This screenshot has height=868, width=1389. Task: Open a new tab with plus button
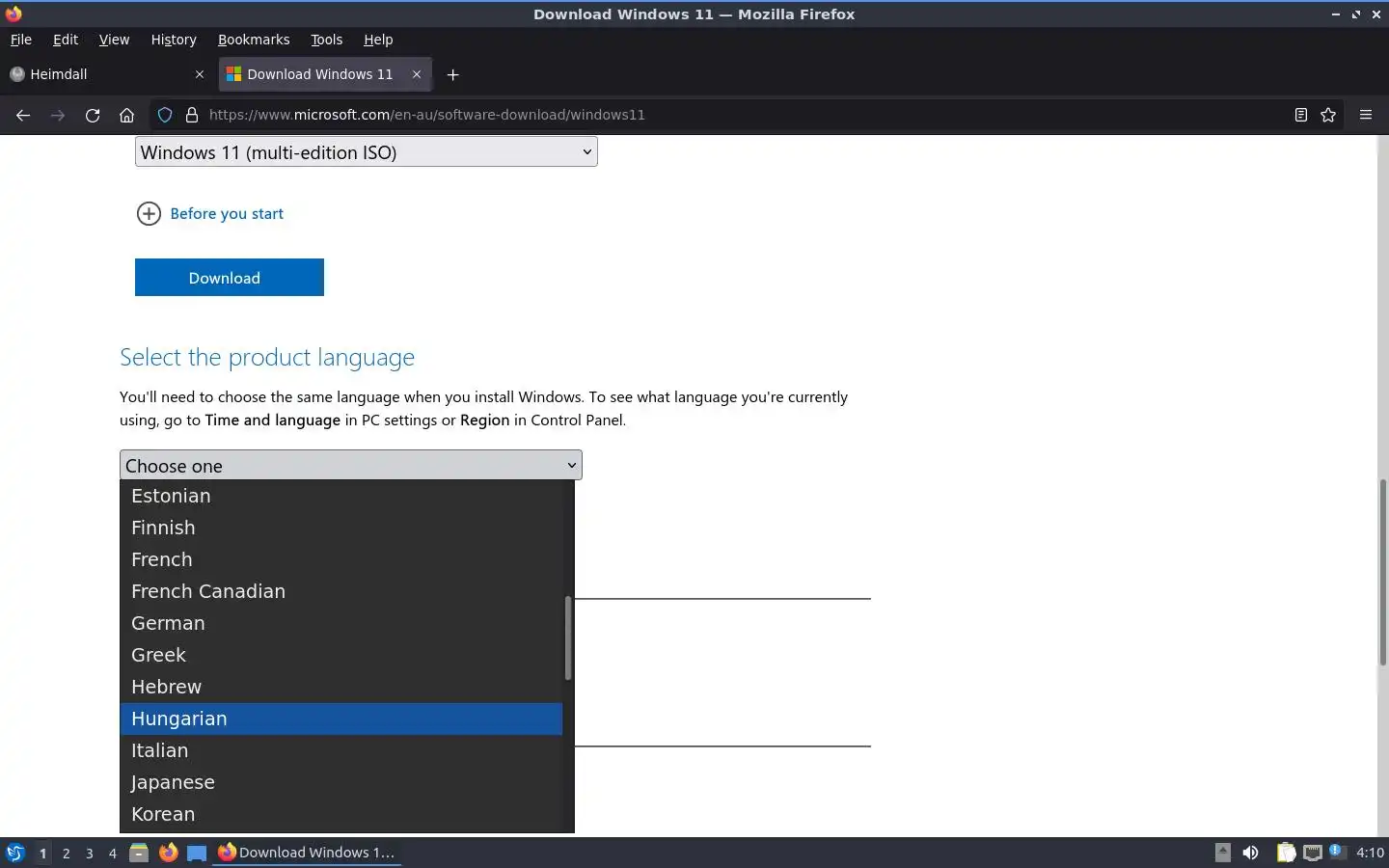click(452, 74)
